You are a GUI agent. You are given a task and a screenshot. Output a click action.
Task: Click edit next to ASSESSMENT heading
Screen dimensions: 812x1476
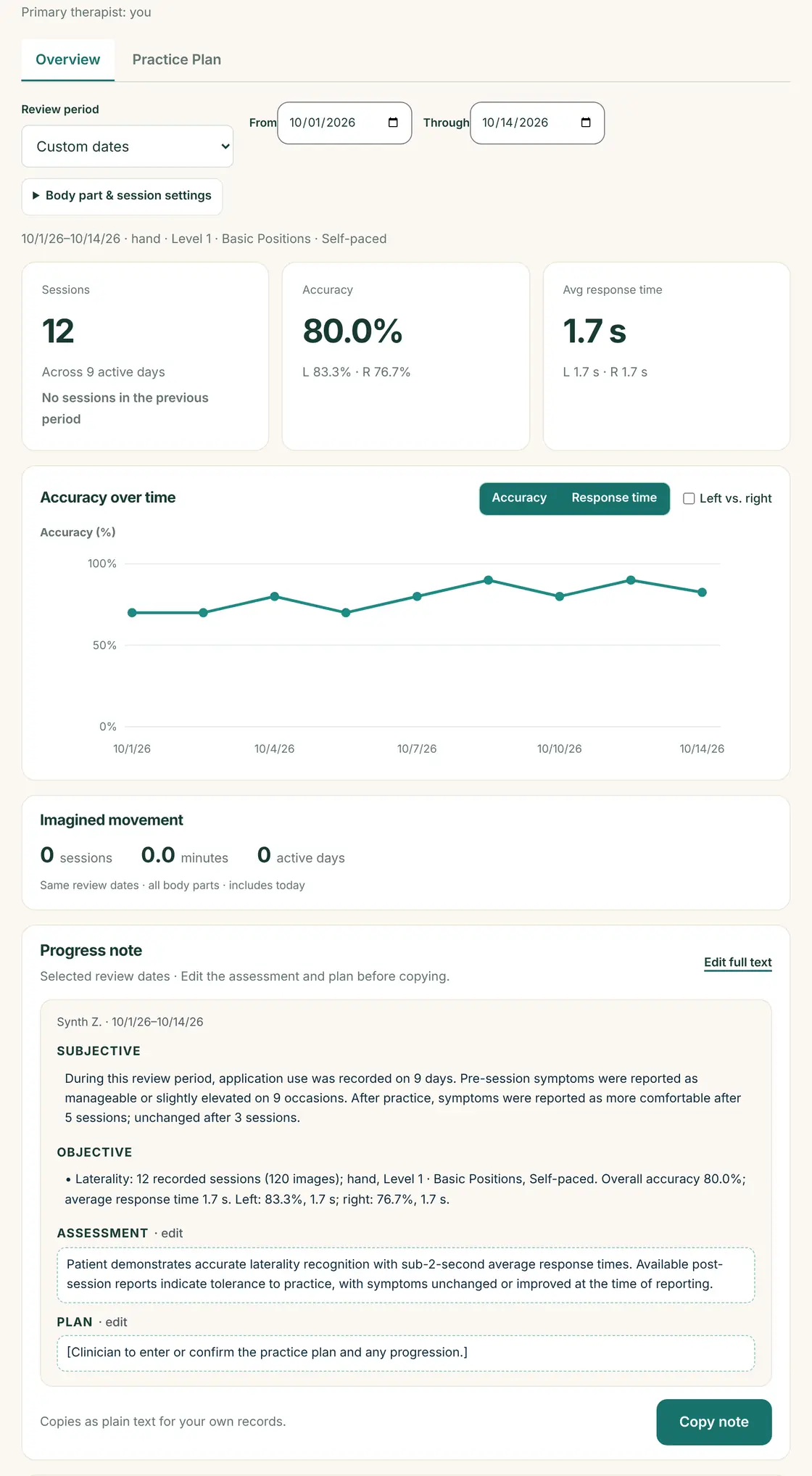click(172, 1233)
